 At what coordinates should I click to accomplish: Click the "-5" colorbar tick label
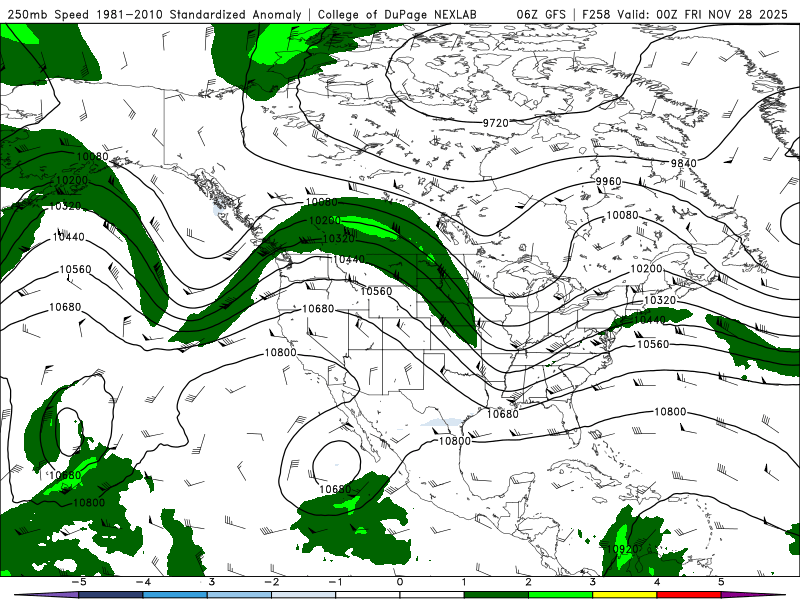79,582
